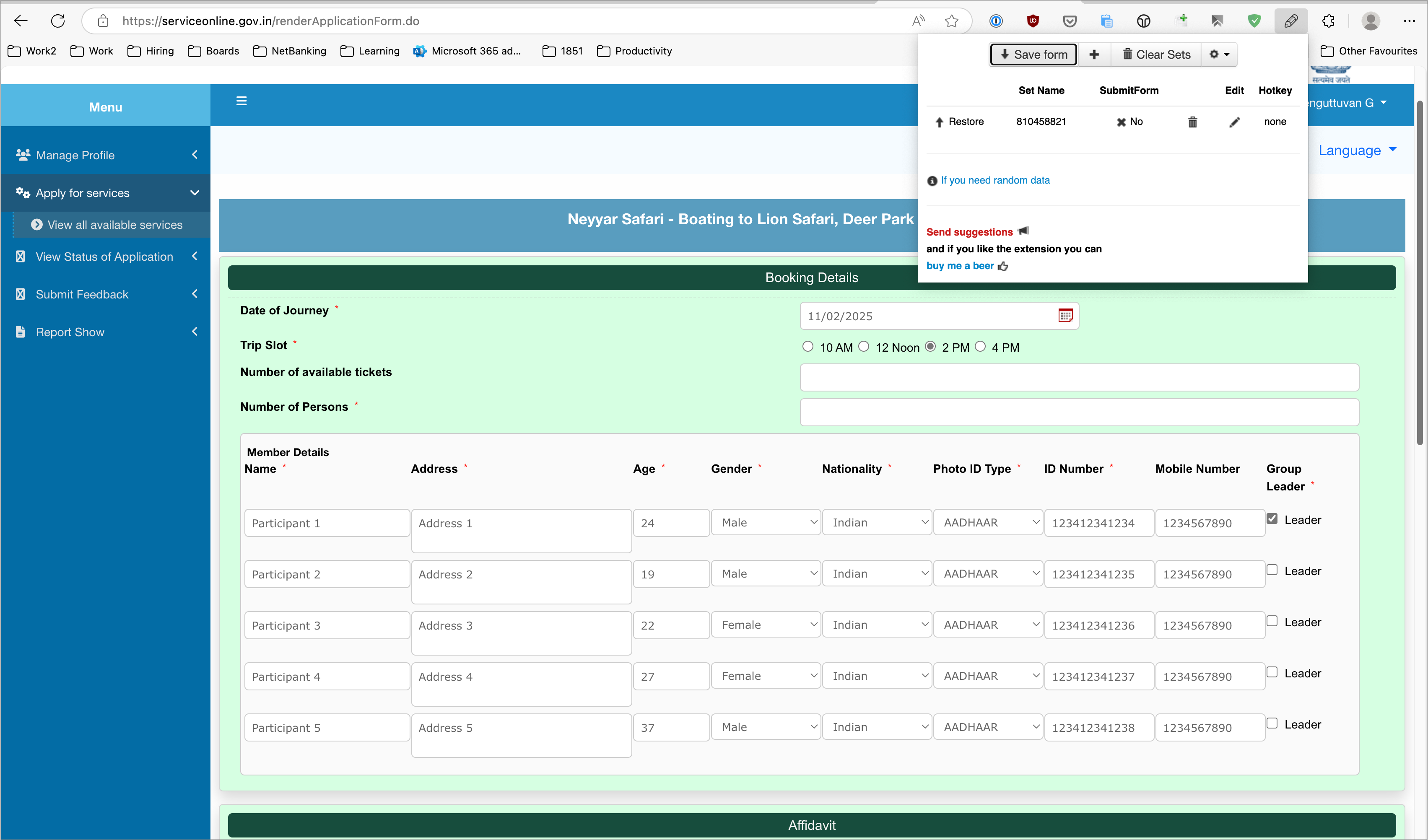Click the buy me a beer link
Image resolution: width=1428 pixels, height=840 pixels.
[x=959, y=265]
